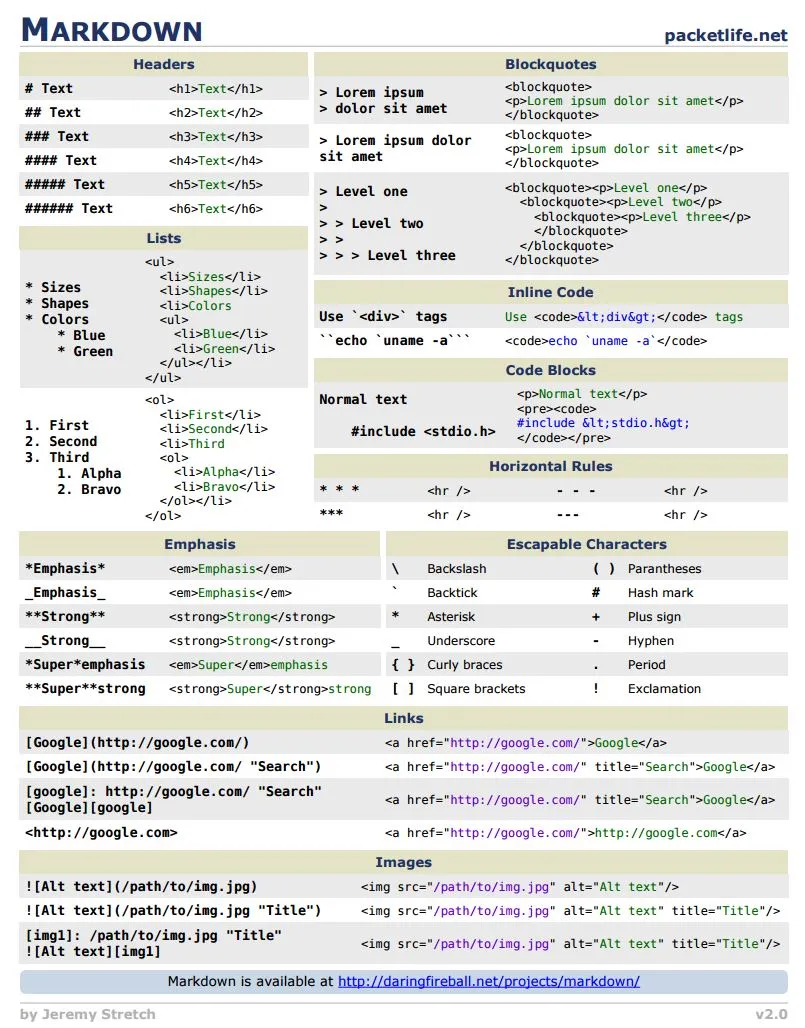Click the "Underscore" character label
Image resolution: width=805 pixels, height=1028 pixels.
461,641
